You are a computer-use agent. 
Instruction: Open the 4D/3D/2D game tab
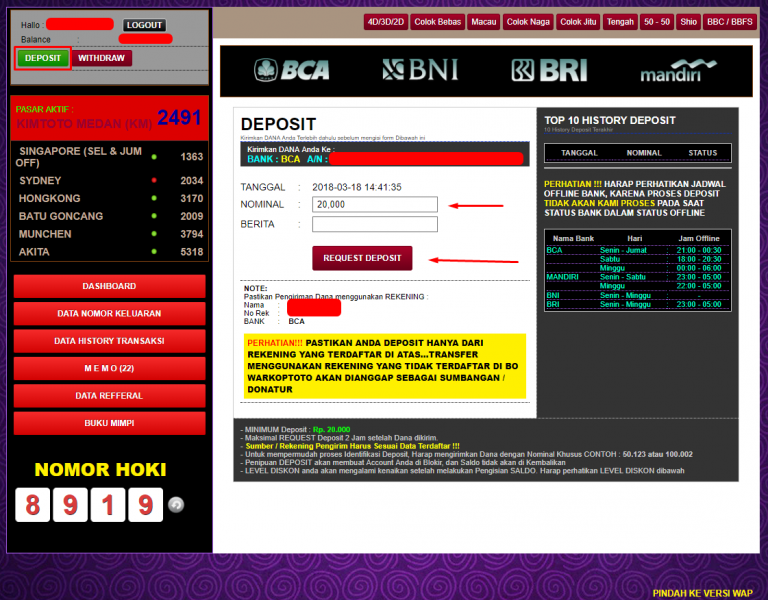(386, 22)
